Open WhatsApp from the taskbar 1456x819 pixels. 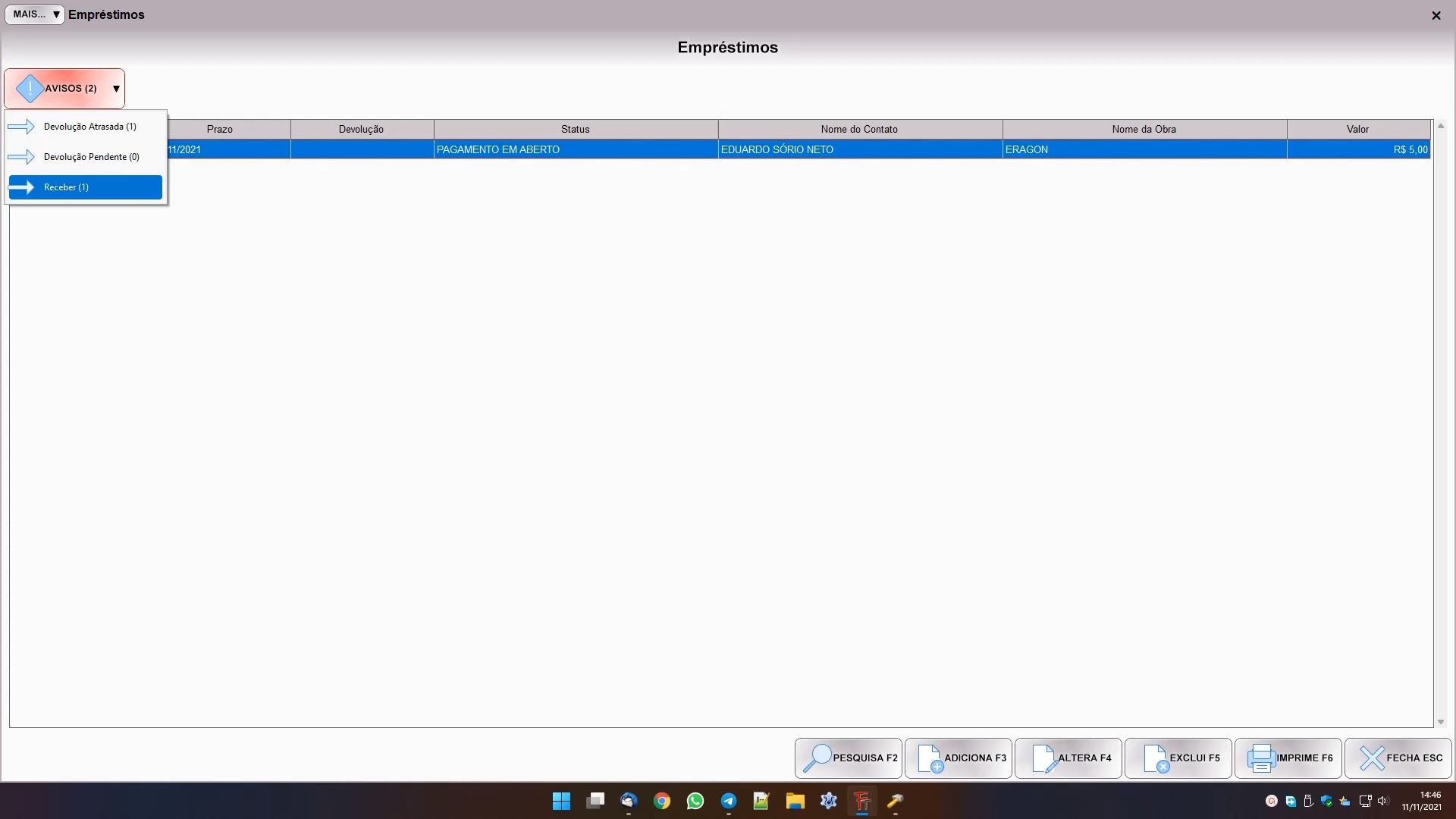point(695,801)
